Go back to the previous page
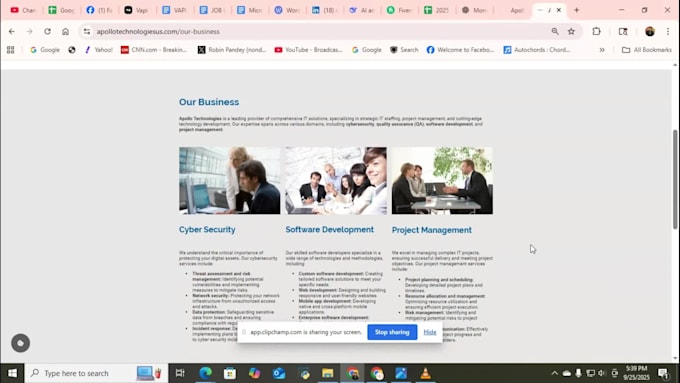Screen dimensions: 680x383 point(12,31)
